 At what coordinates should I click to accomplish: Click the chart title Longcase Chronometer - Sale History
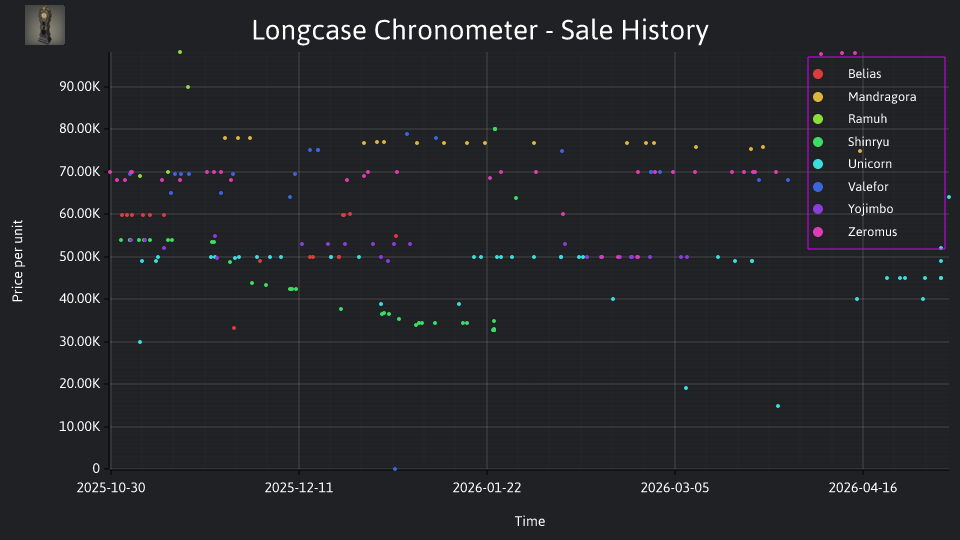pyautogui.click(x=480, y=30)
